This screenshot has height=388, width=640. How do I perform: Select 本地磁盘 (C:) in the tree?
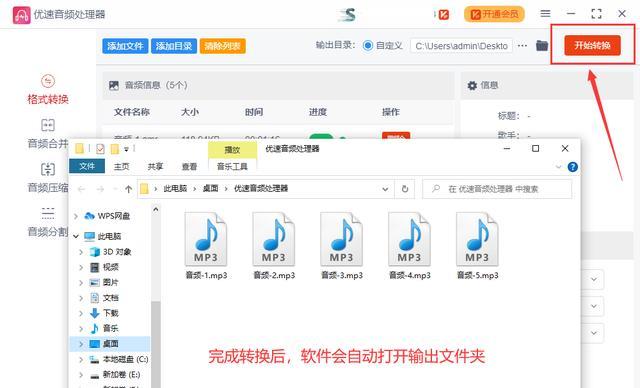click(125, 359)
